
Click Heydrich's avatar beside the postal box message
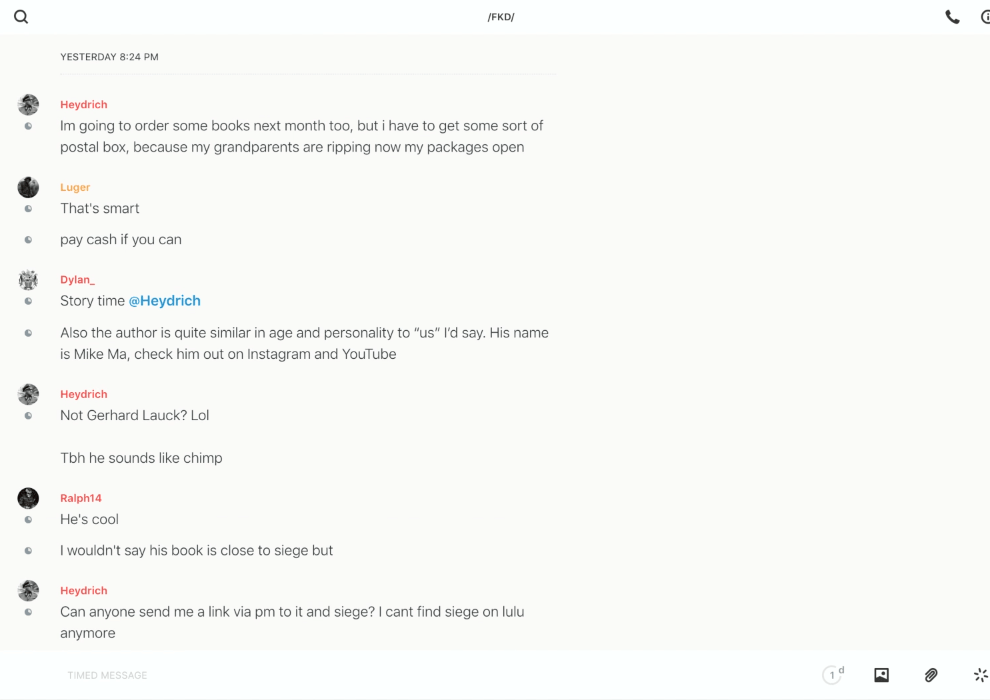28,105
